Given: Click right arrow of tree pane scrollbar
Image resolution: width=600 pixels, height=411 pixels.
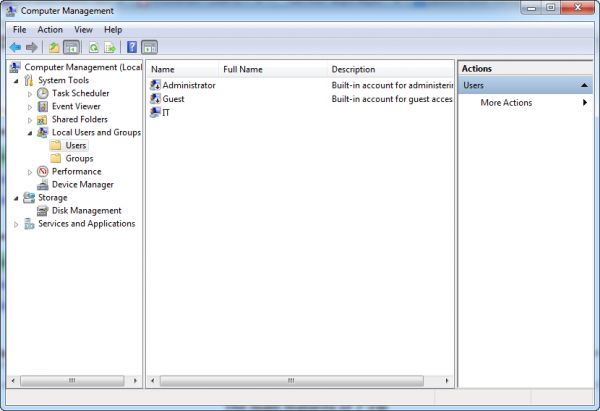Looking at the screenshot, I should tap(135, 381).
